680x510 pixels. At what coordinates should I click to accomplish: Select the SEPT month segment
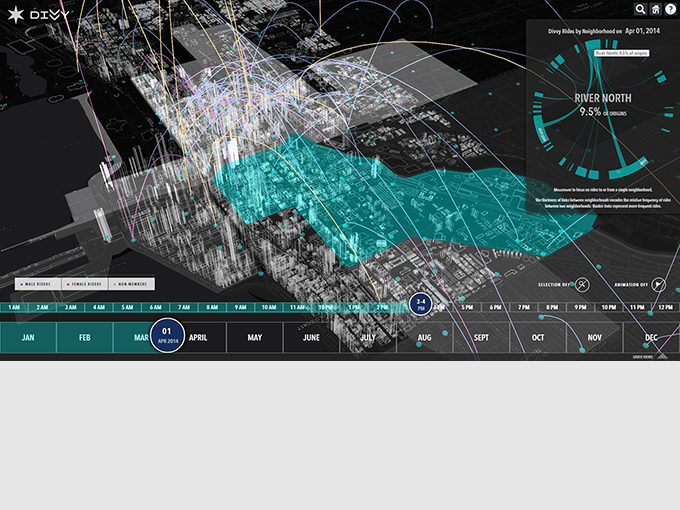[x=481, y=337]
